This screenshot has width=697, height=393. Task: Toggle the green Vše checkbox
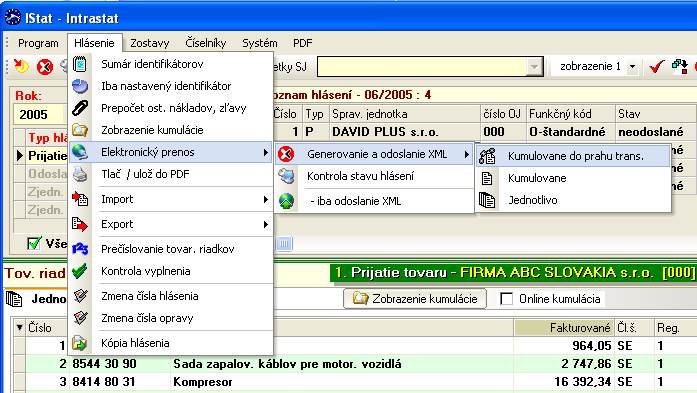(x=34, y=243)
